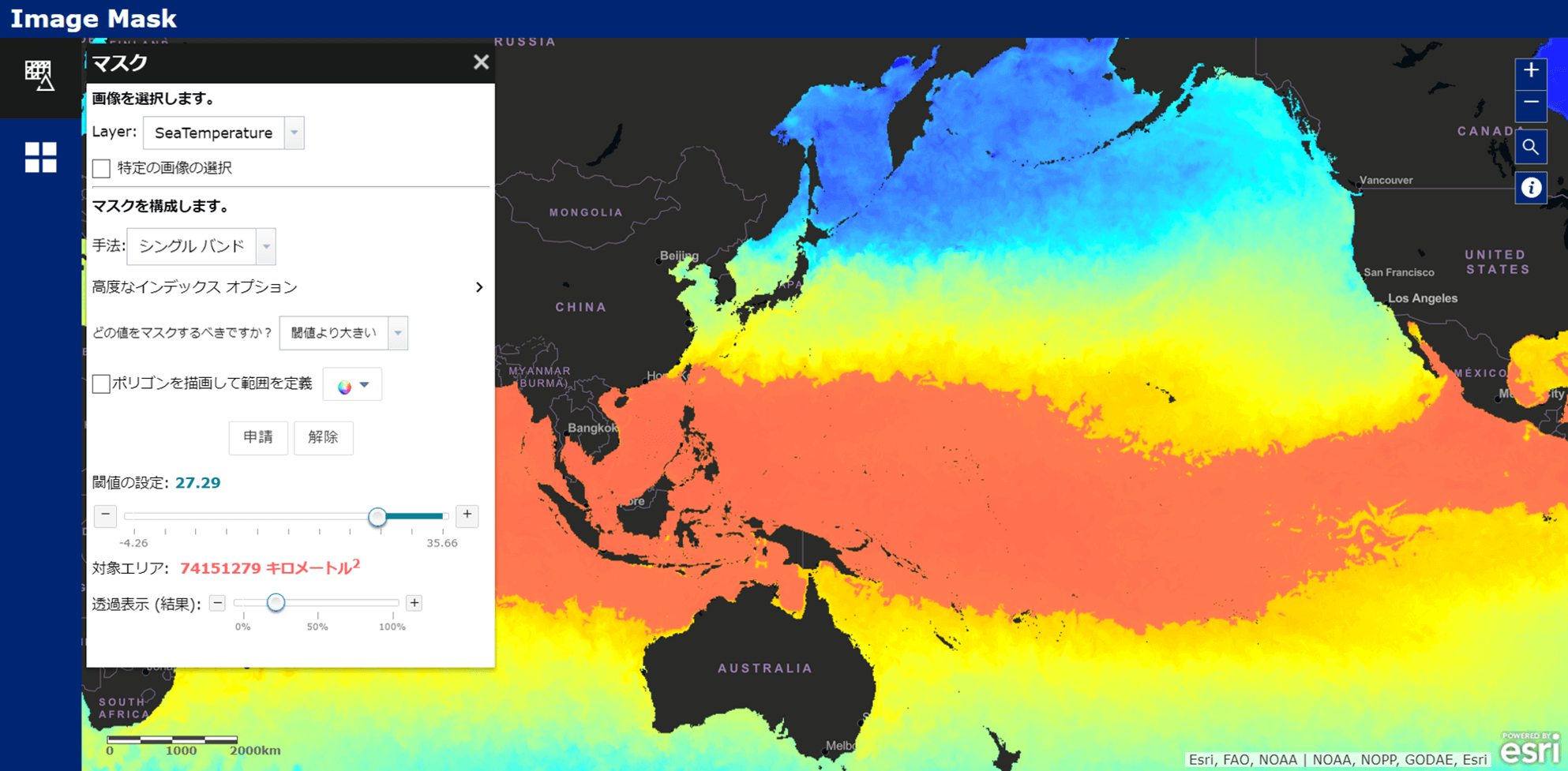Zoom in on the map
Viewport: 1568px width, 771px height.
(1530, 70)
